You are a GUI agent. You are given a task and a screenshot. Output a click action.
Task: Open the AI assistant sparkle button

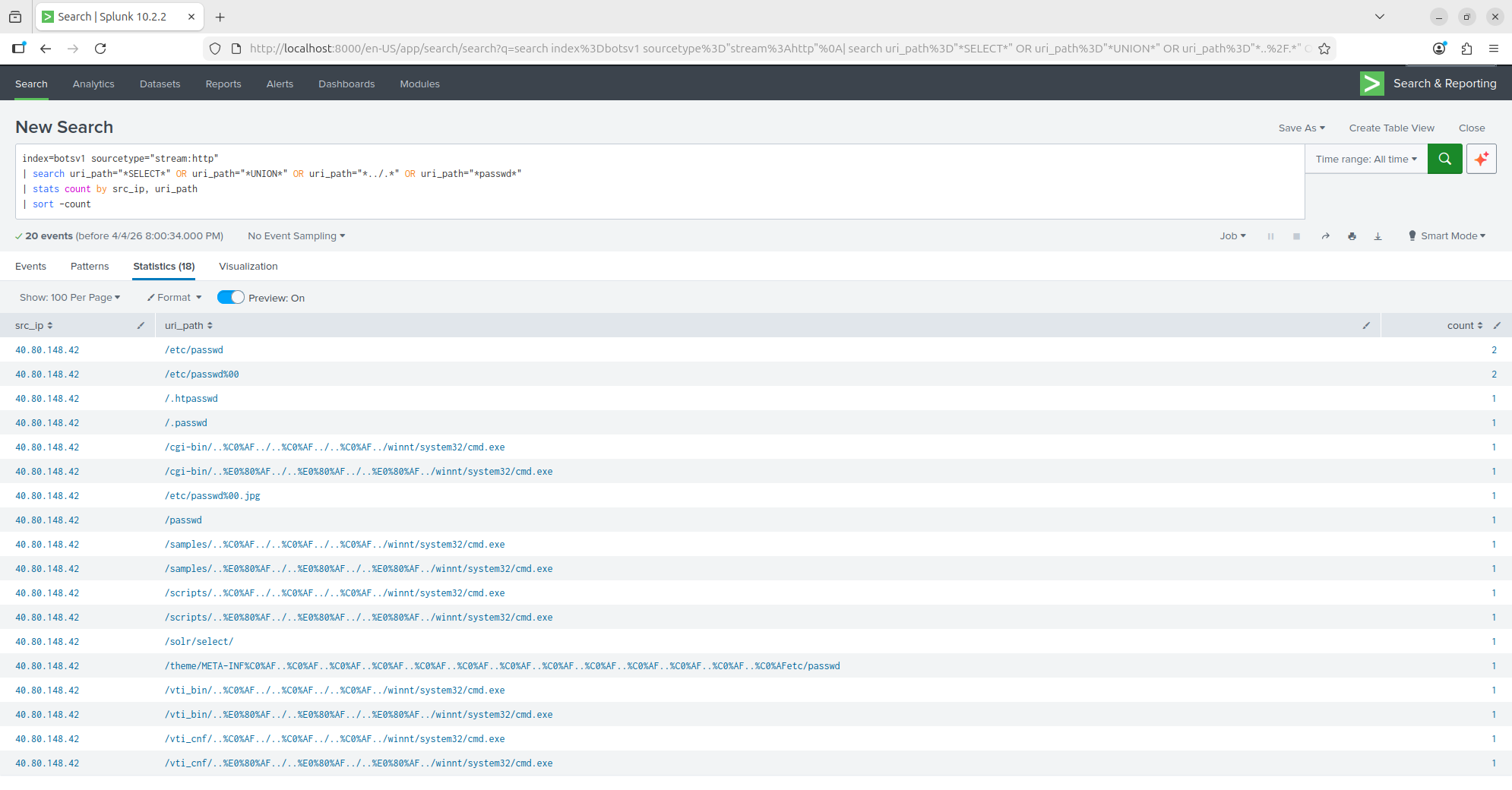point(1481,159)
